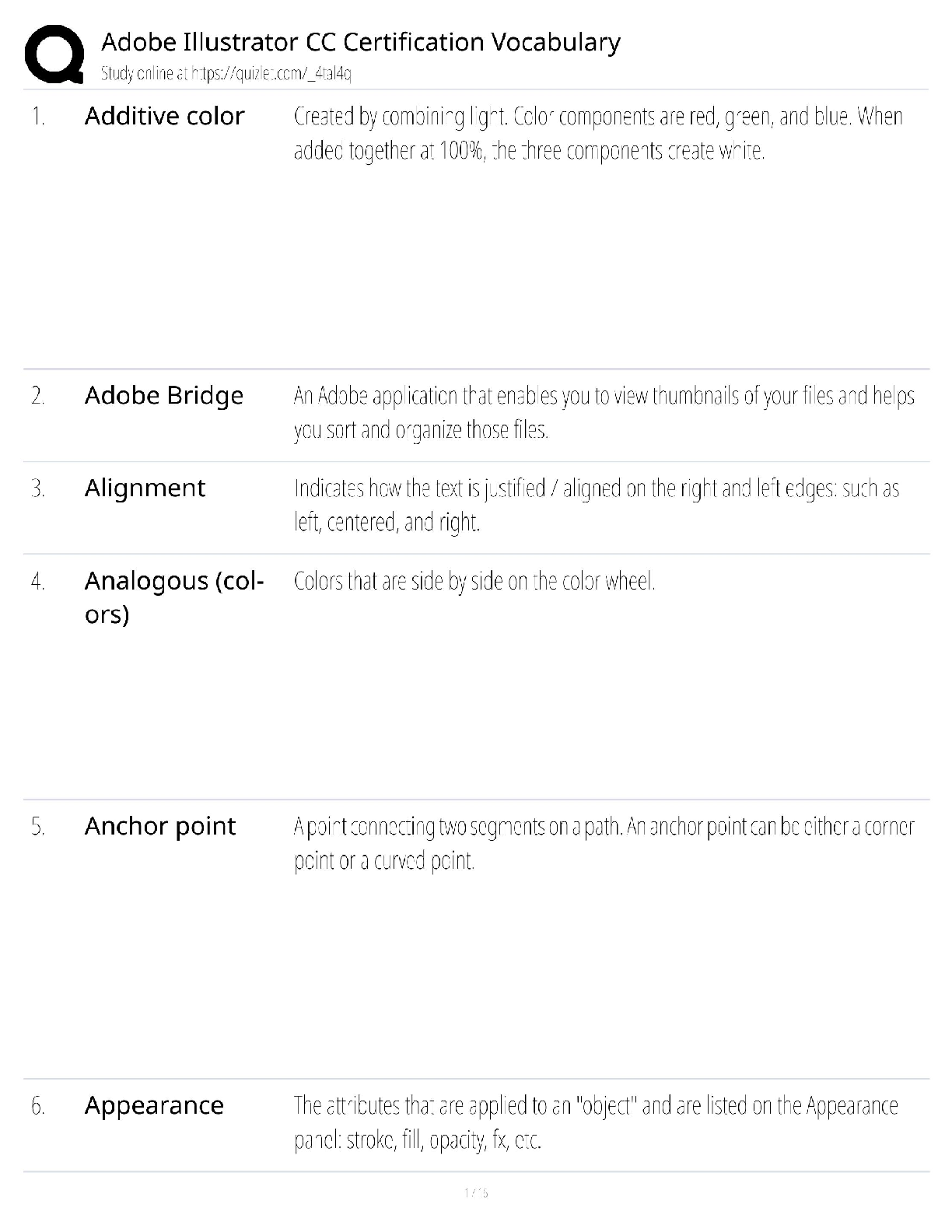Open the quizlet.com study link
The width and height of the screenshot is (952, 1232).
pos(271,74)
